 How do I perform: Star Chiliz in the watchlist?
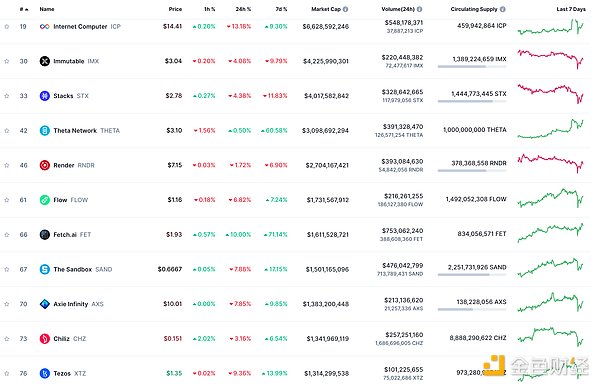click(7, 339)
